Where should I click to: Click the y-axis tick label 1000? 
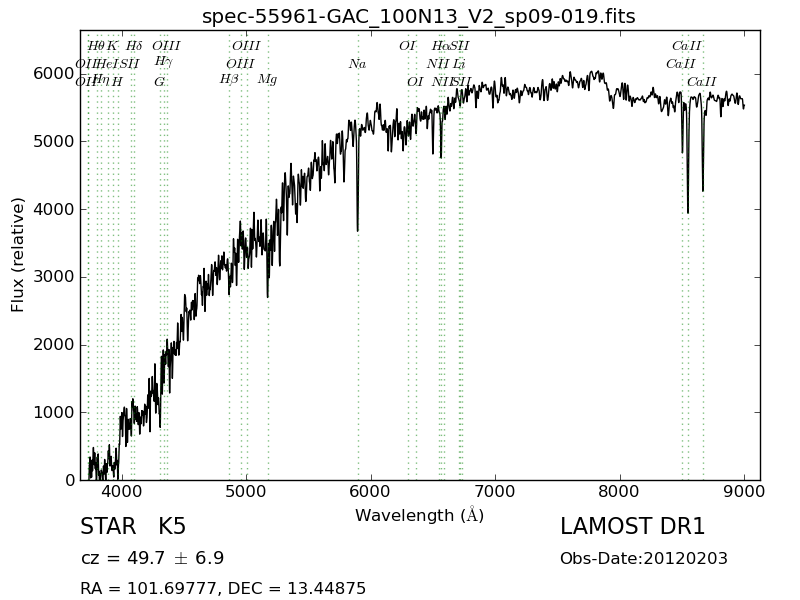[54, 412]
